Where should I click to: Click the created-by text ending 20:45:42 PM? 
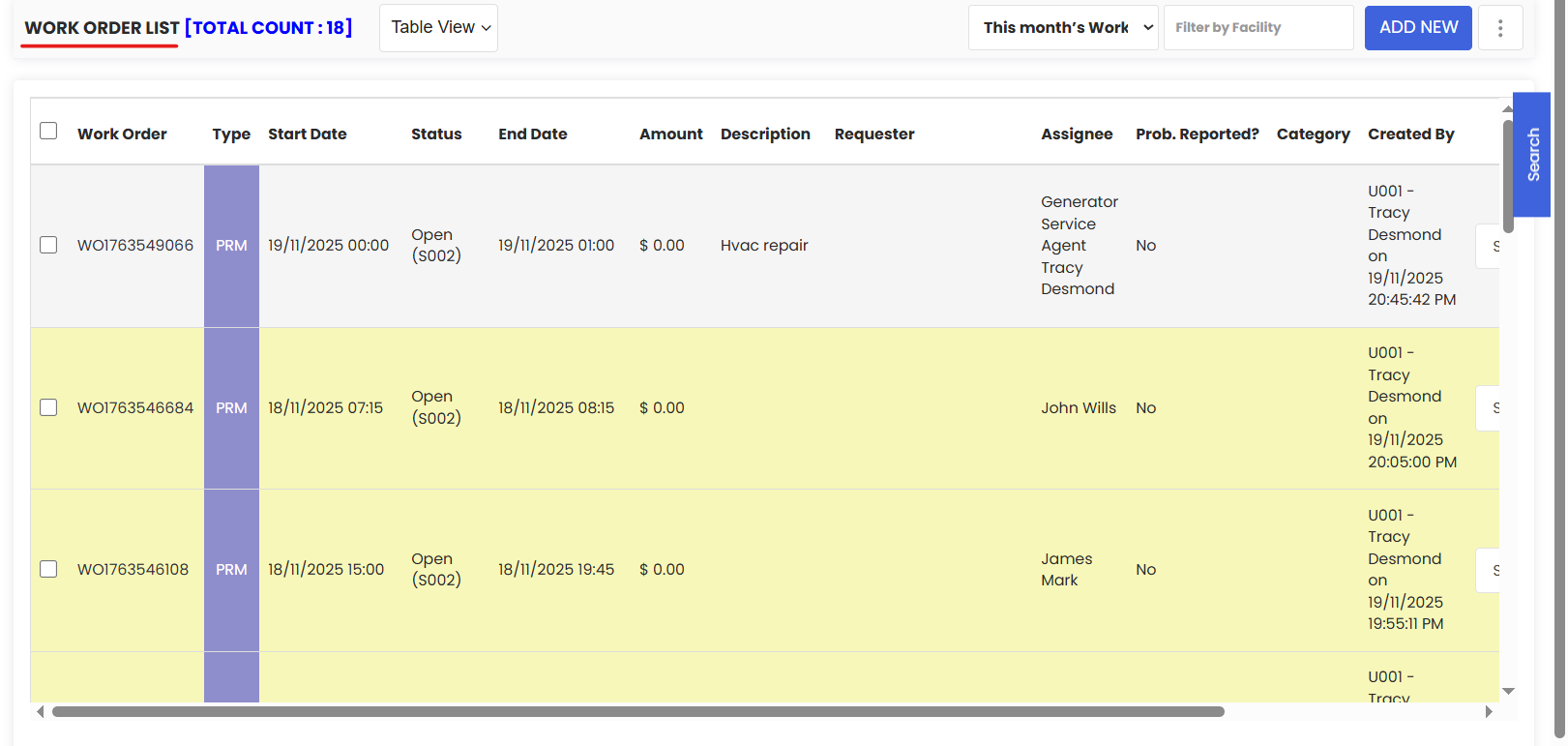pos(1411,245)
